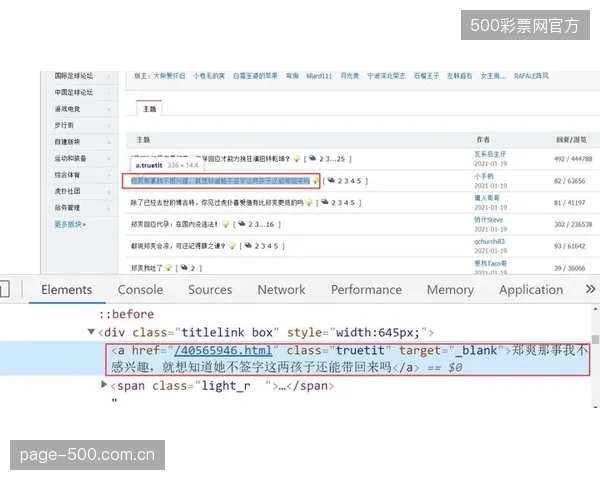This screenshot has width=600, height=480.
Task: Open moderator profile 小卷毛的窝
Action: point(209,76)
